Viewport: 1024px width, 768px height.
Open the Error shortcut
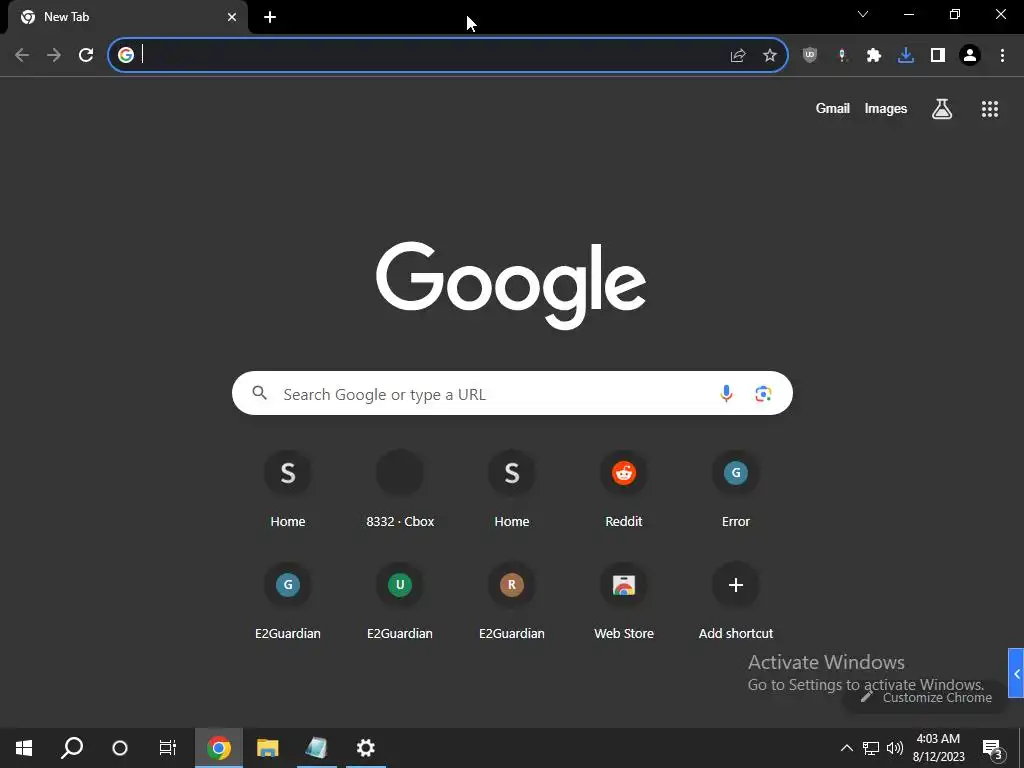coord(736,488)
